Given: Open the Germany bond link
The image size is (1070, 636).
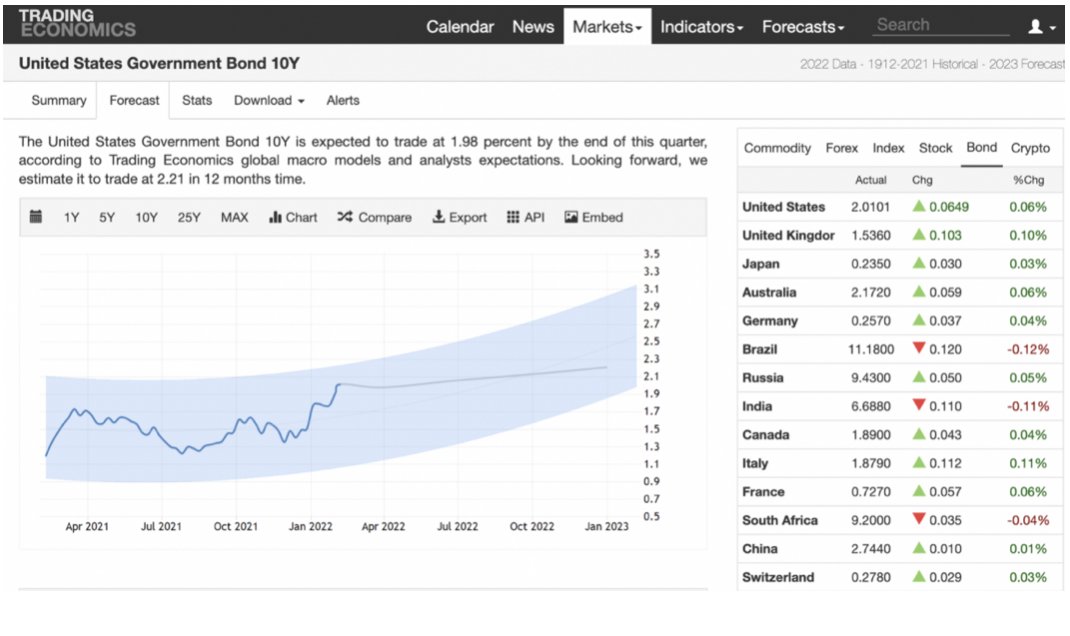Looking at the screenshot, I should click(770, 321).
